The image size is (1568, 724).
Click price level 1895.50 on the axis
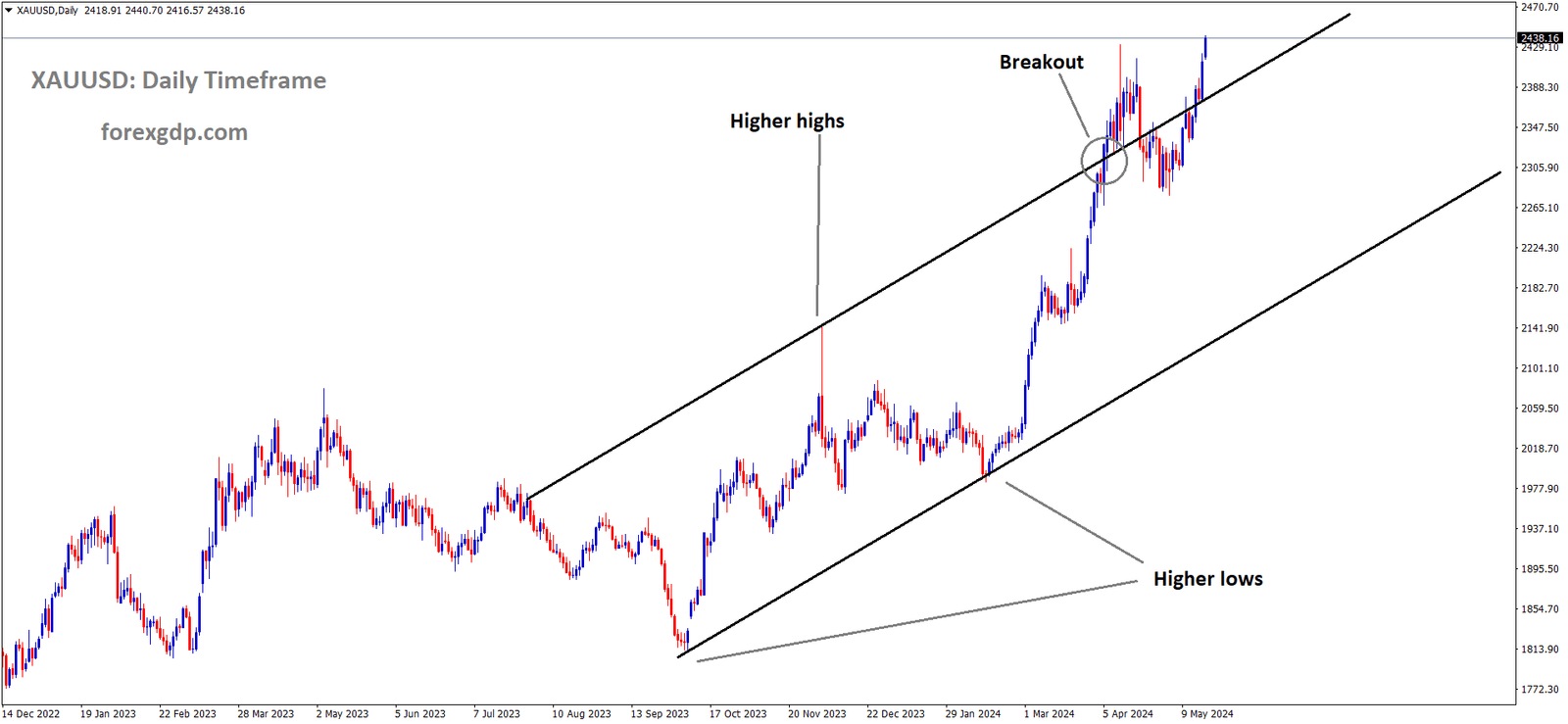click(1540, 569)
